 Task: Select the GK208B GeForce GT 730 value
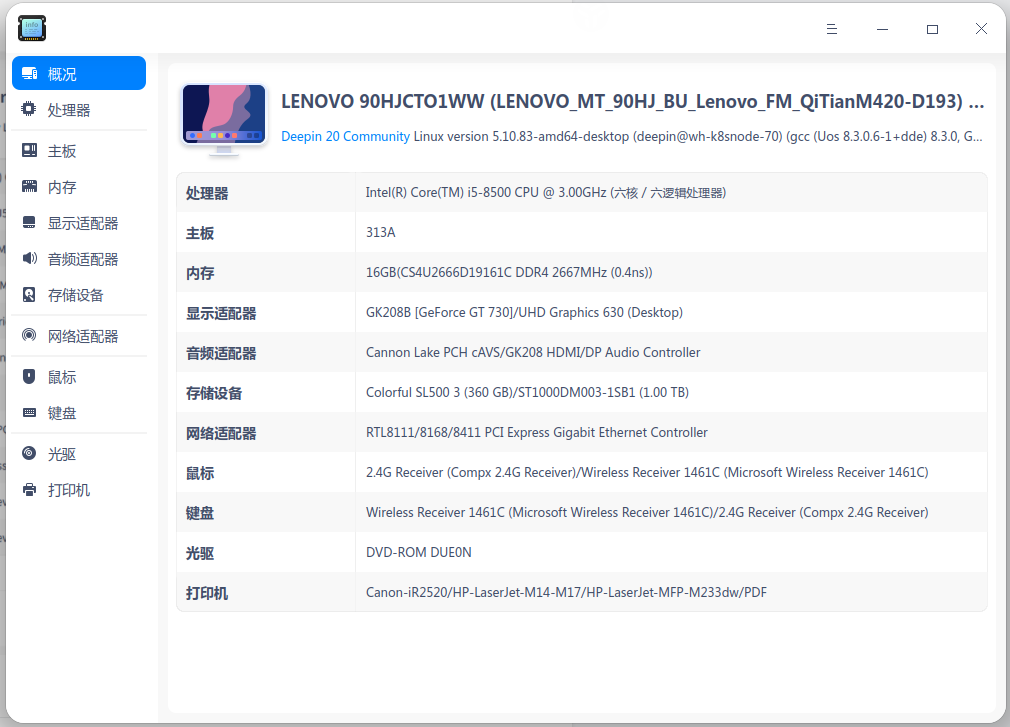[524, 312]
